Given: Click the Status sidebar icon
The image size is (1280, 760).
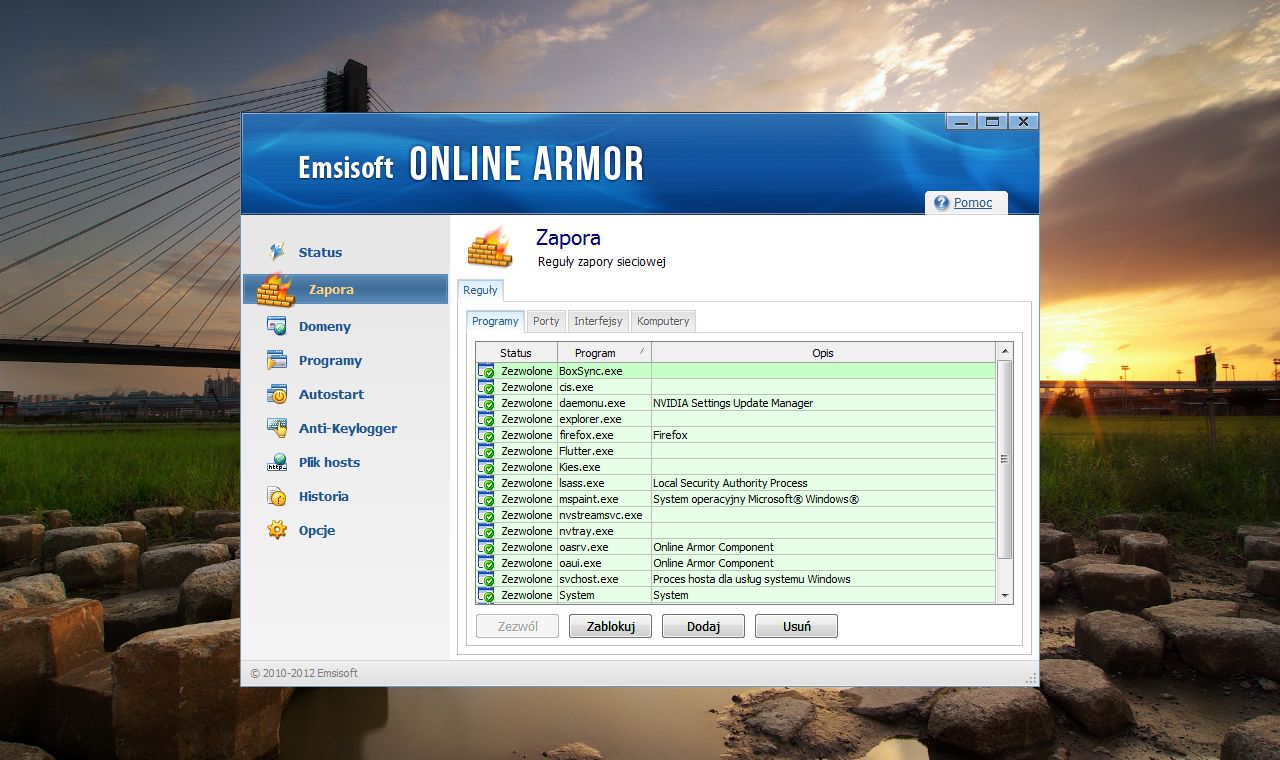Looking at the screenshot, I should pos(277,252).
